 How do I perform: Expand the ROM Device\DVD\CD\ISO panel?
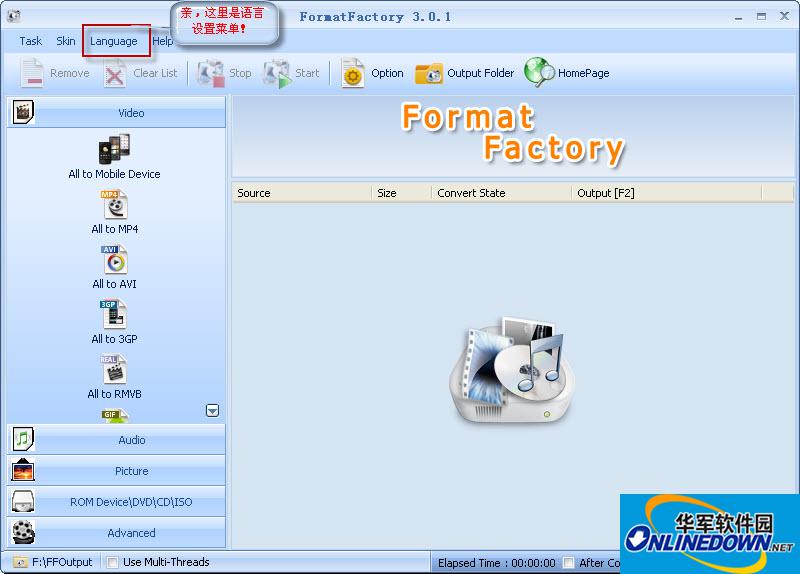(116, 502)
